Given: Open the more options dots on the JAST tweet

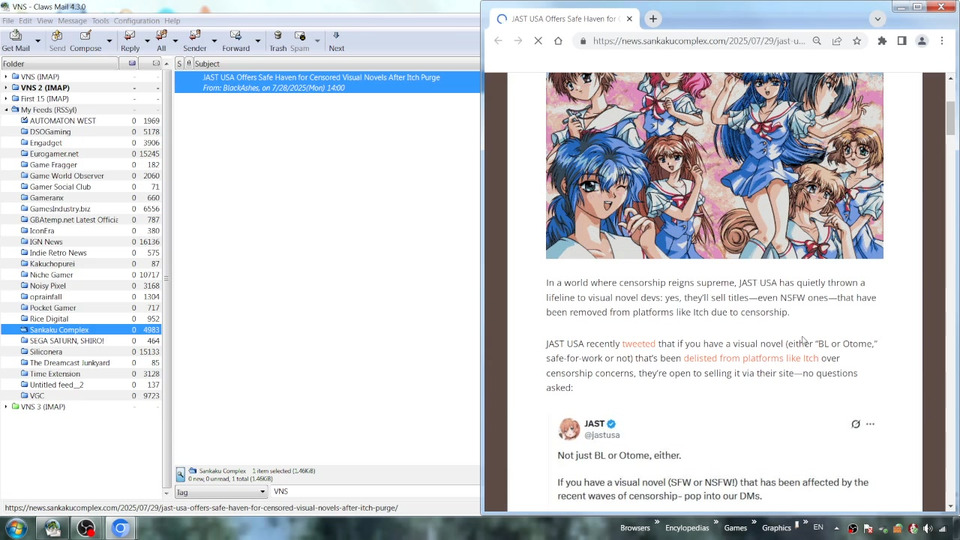Looking at the screenshot, I should (x=870, y=424).
